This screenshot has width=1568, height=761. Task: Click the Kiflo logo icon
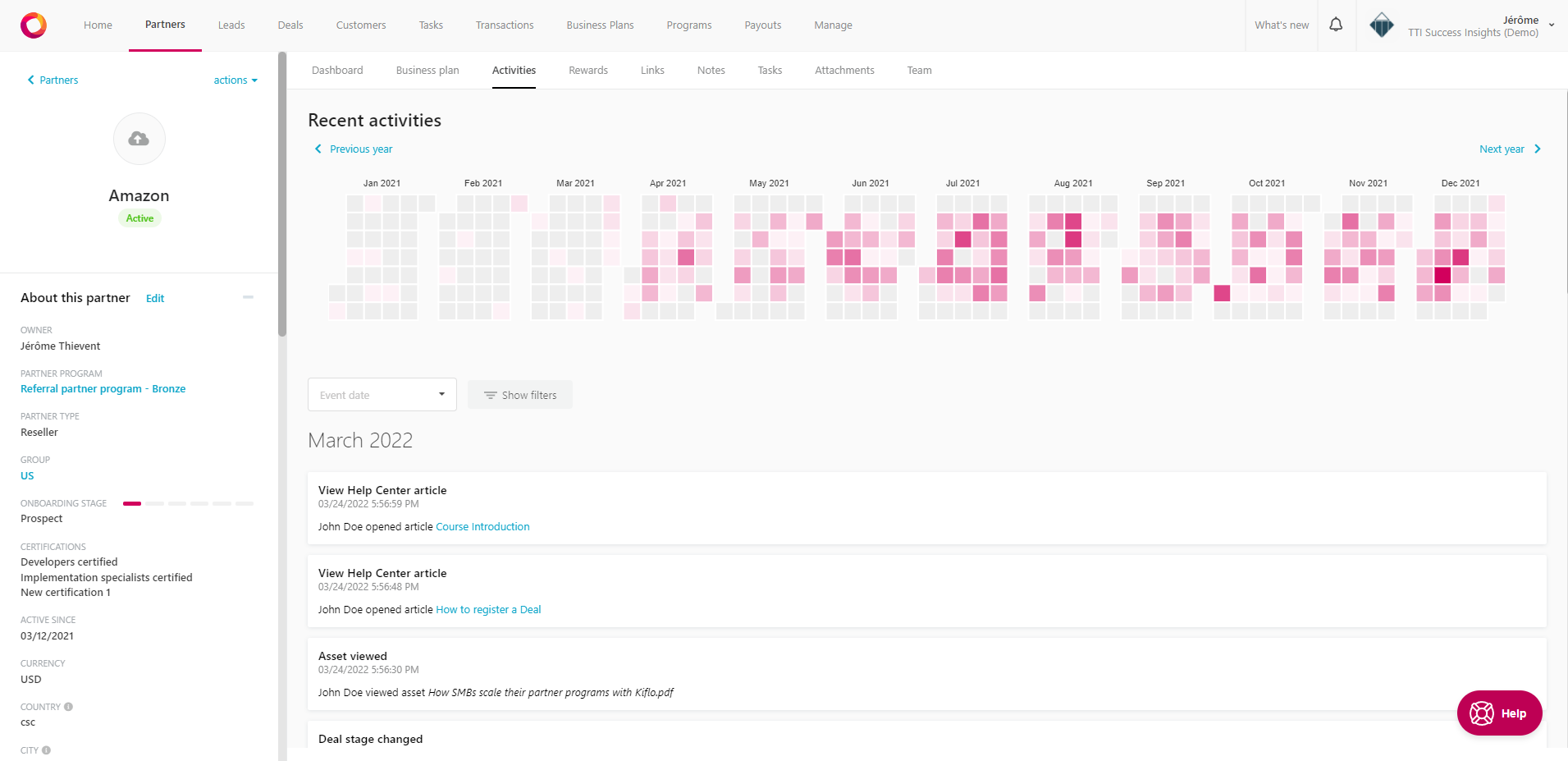pyautogui.click(x=34, y=25)
